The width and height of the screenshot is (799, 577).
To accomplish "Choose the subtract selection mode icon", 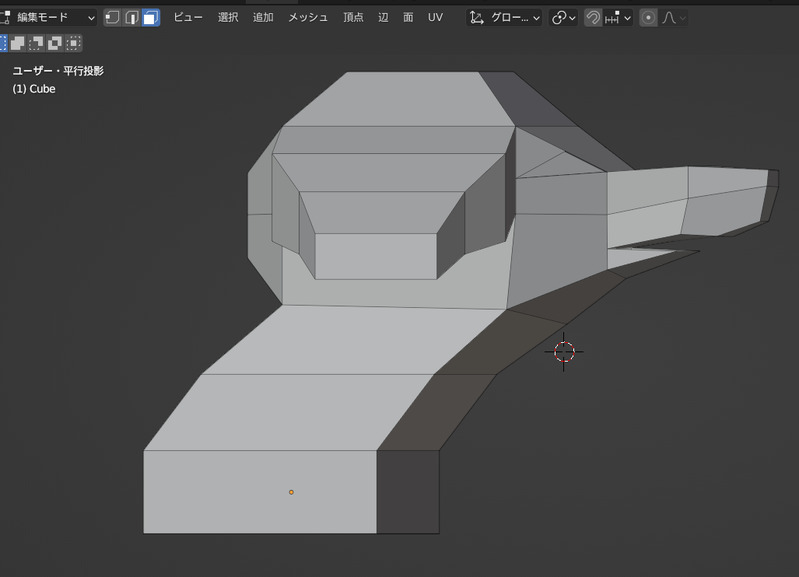I will point(37,43).
